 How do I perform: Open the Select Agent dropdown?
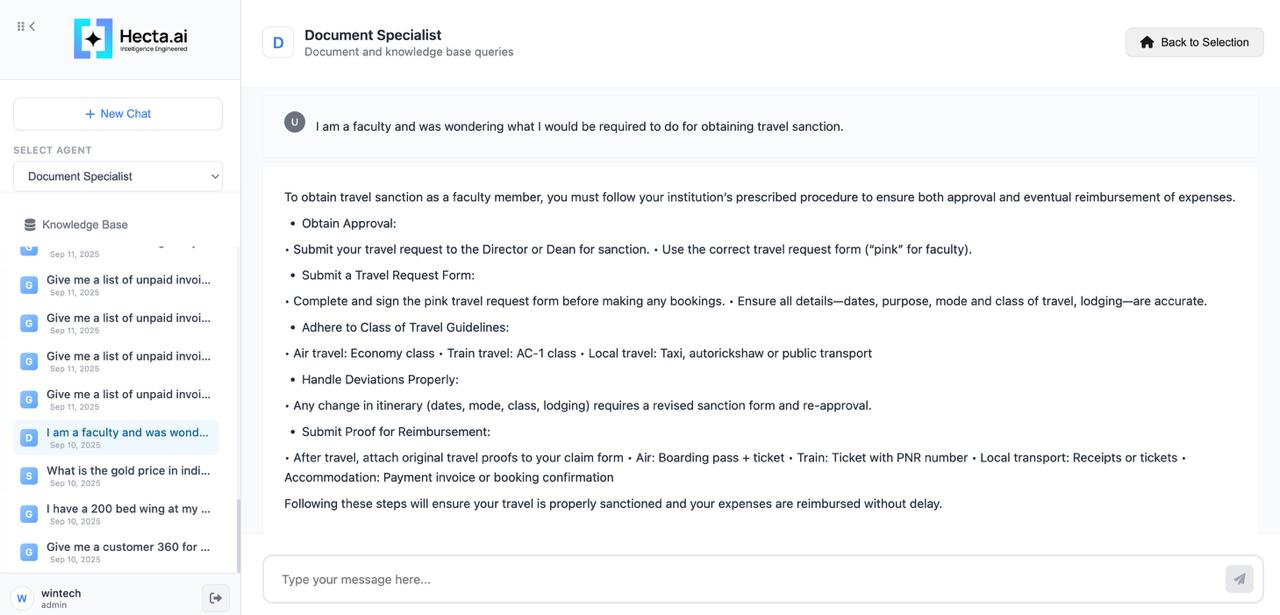click(118, 176)
